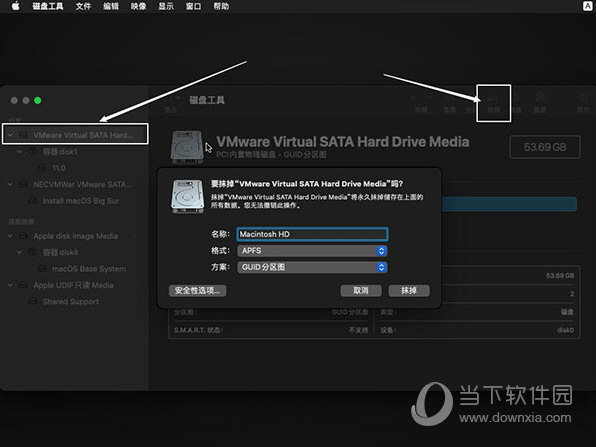Click container icon beside 容器 disk4

coord(33,252)
